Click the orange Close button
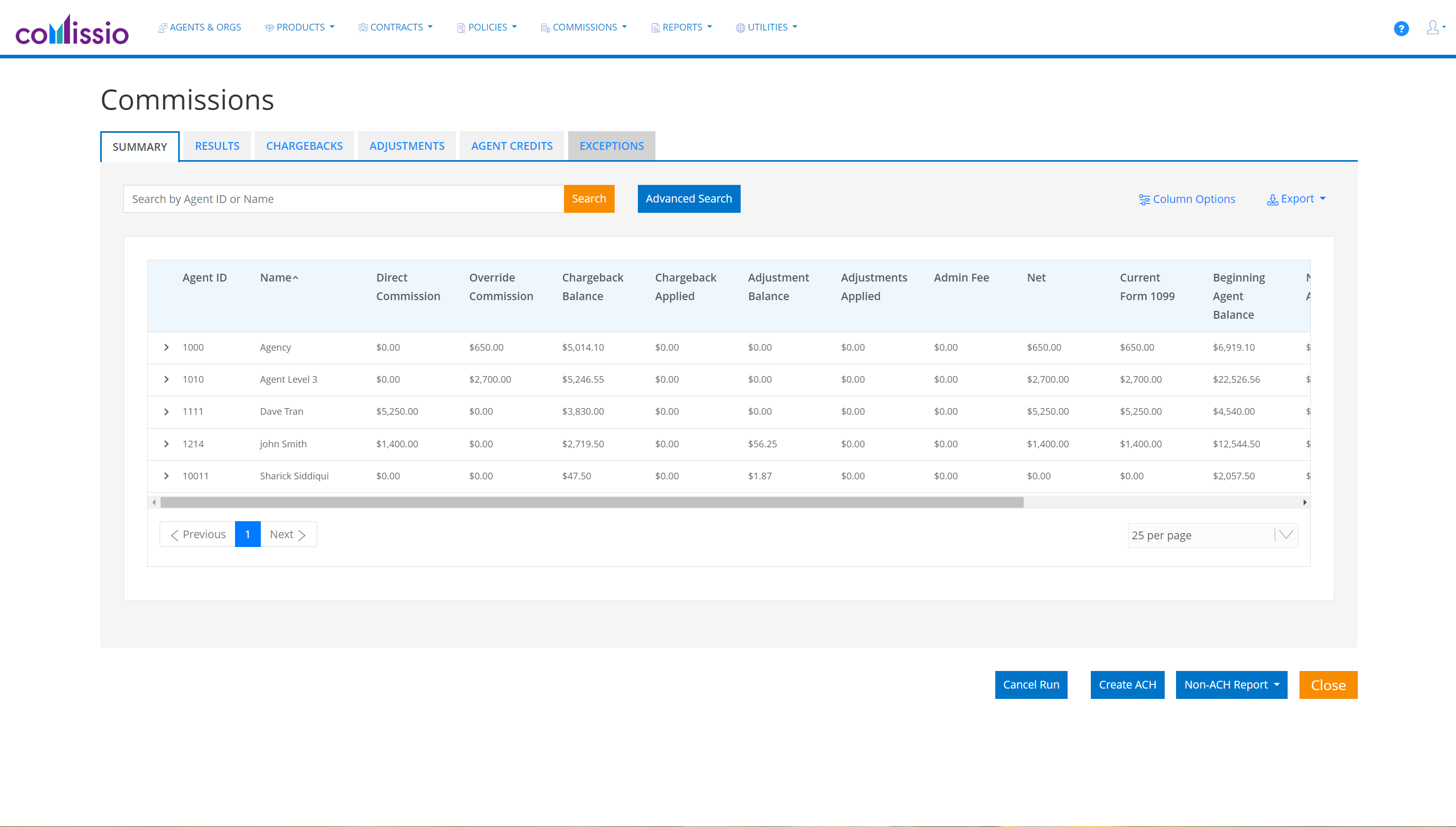Viewport: 1456px width, 827px height. point(1328,684)
